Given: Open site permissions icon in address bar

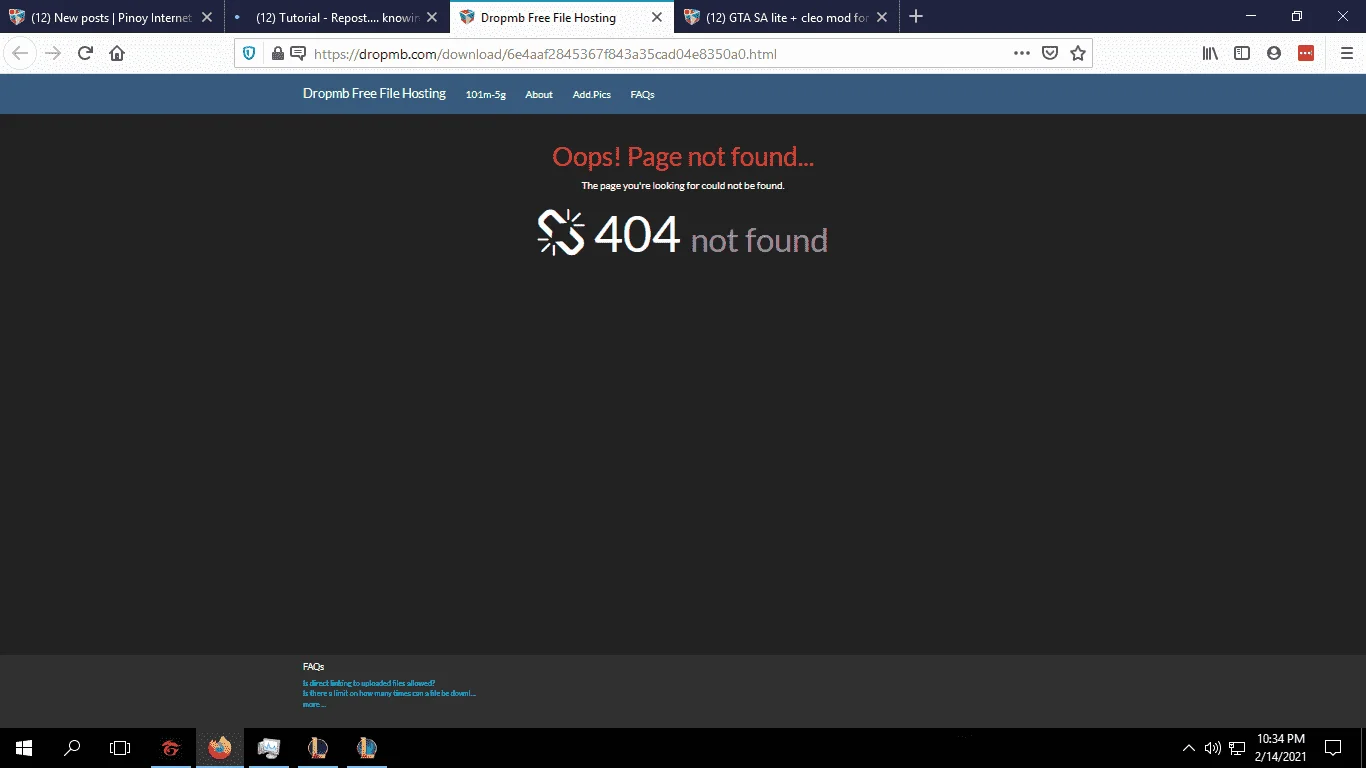Looking at the screenshot, I should 297,54.
